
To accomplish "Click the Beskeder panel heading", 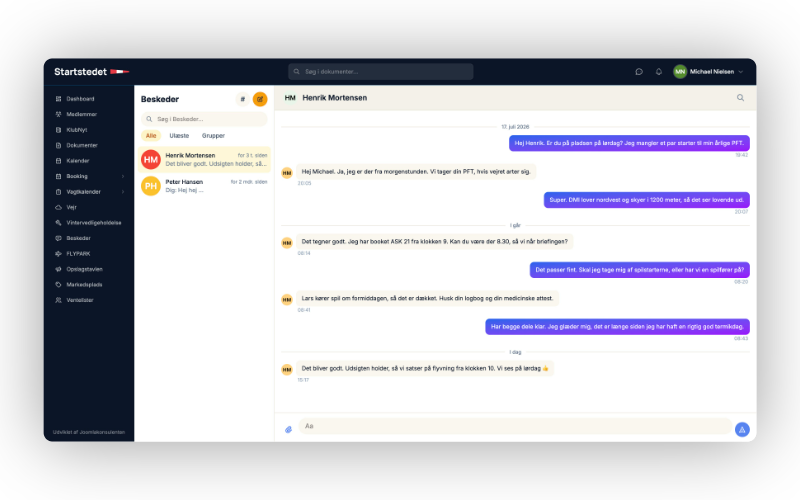I will (x=160, y=99).
